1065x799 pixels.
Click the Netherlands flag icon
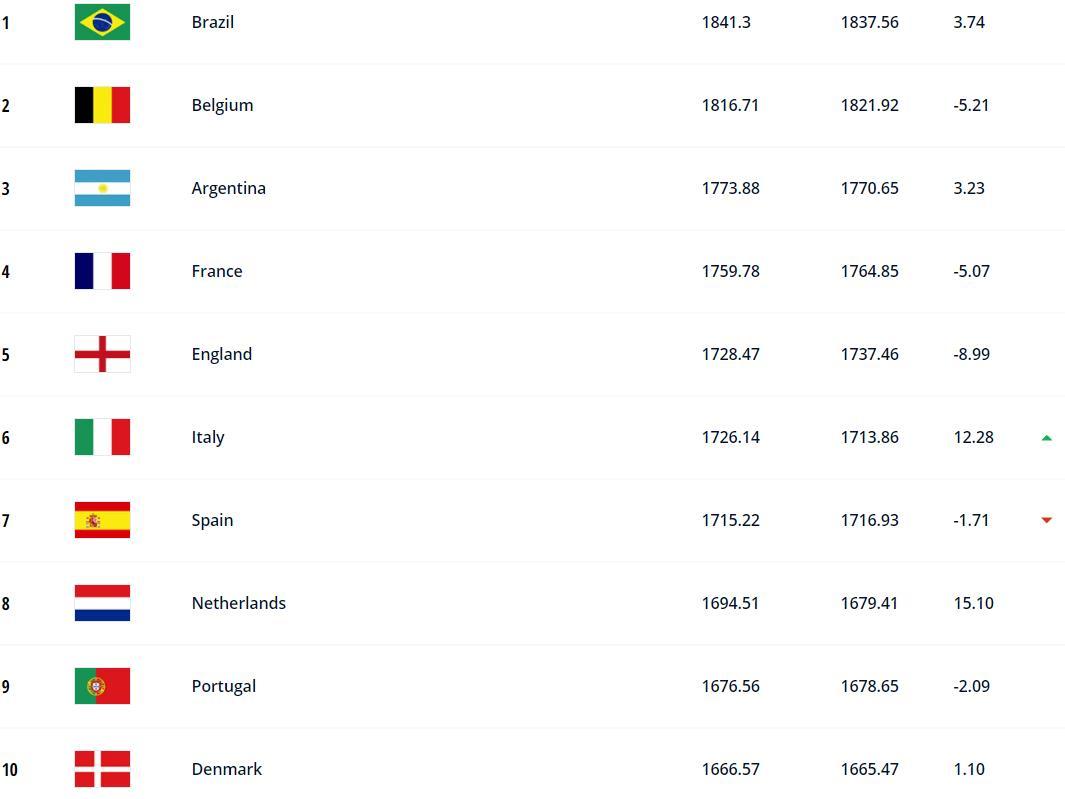click(102, 603)
